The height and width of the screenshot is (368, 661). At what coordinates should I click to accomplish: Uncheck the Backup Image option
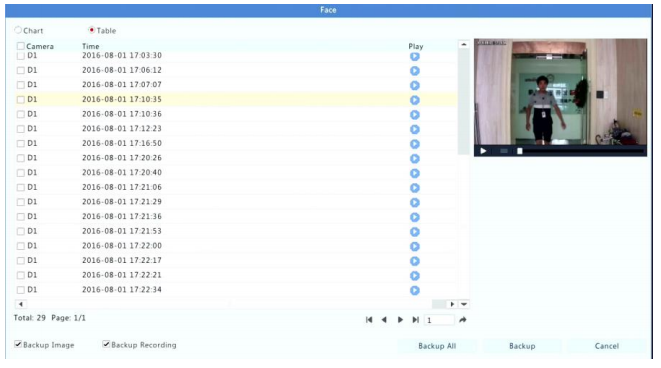[18, 344]
